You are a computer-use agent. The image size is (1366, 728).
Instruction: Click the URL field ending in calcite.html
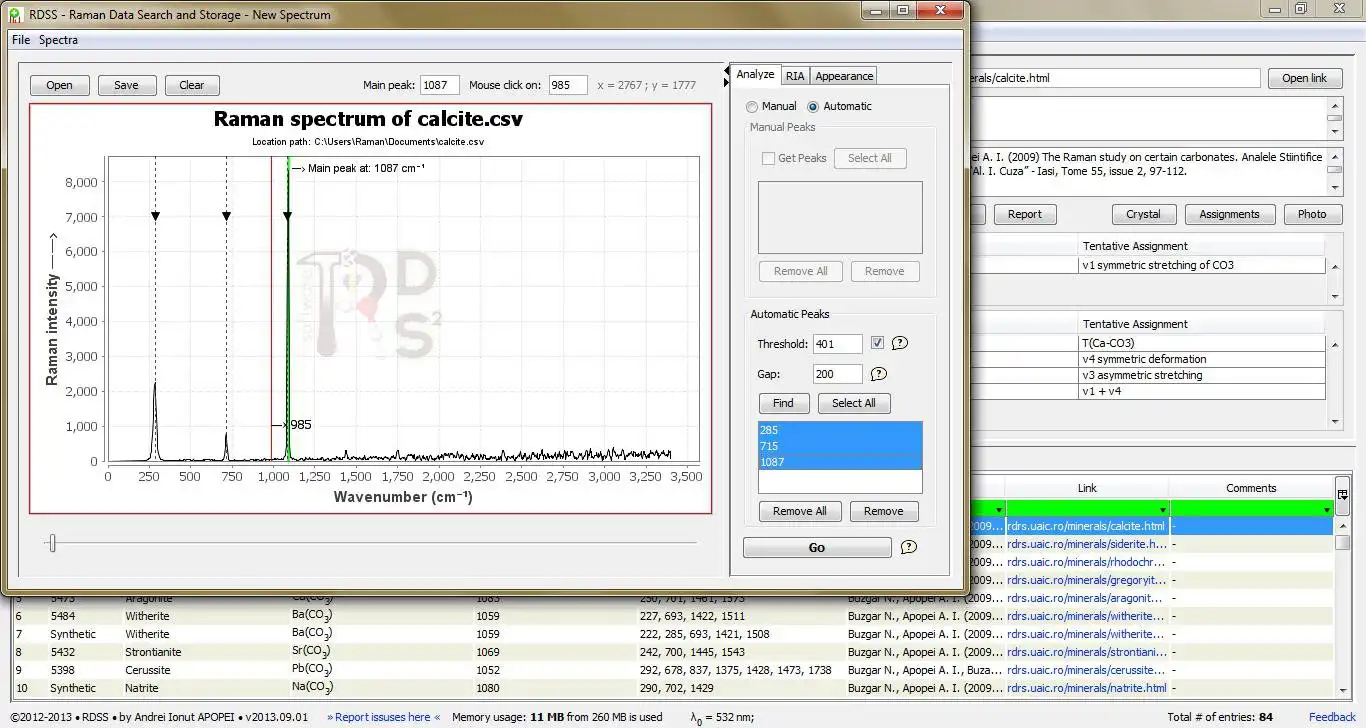[x=1115, y=78]
